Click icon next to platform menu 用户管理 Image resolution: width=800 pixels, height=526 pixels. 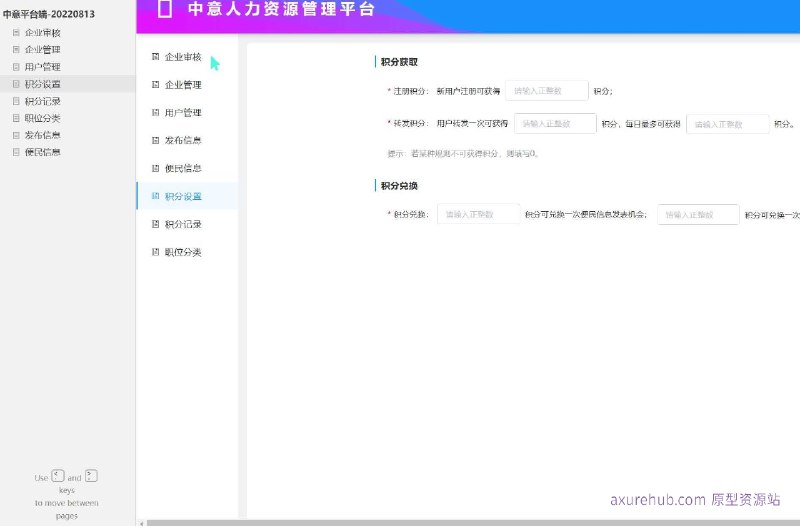click(156, 113)
